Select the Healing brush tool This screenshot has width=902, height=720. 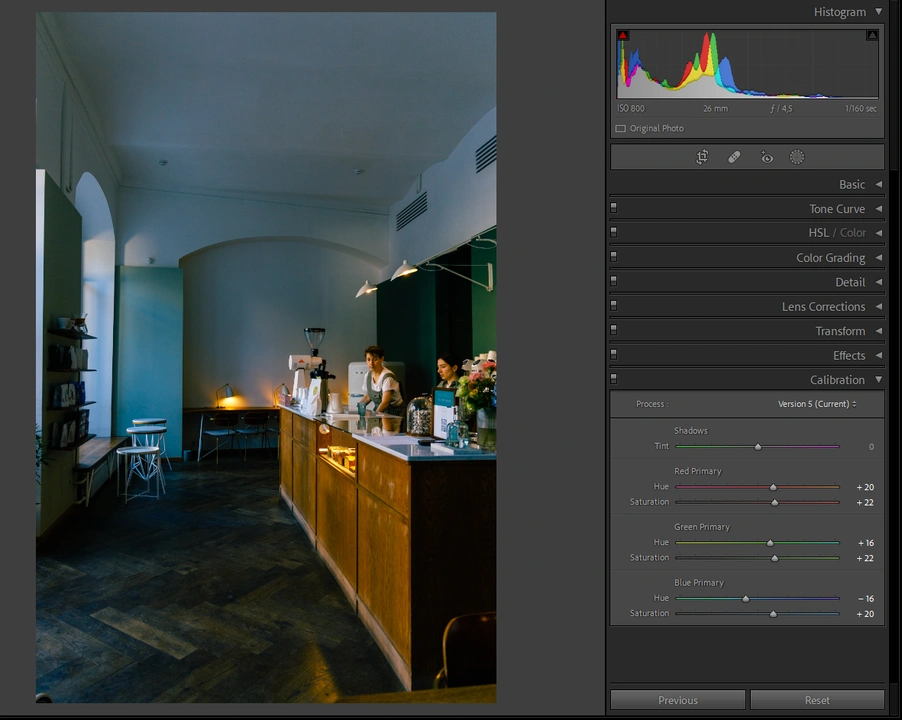click(734, 157)
